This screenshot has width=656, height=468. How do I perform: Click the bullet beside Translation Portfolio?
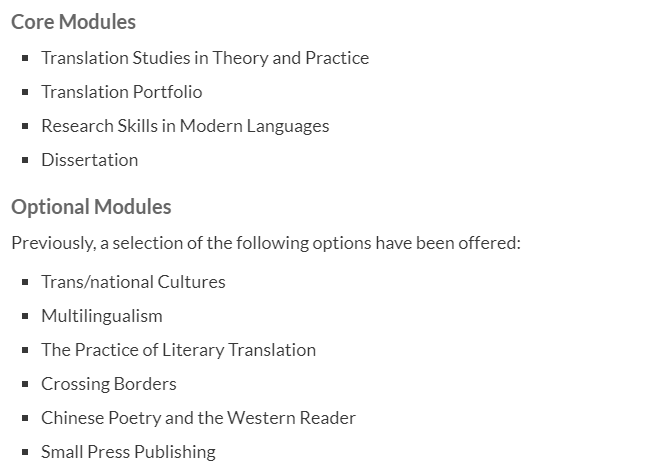(x=25, y=92)
